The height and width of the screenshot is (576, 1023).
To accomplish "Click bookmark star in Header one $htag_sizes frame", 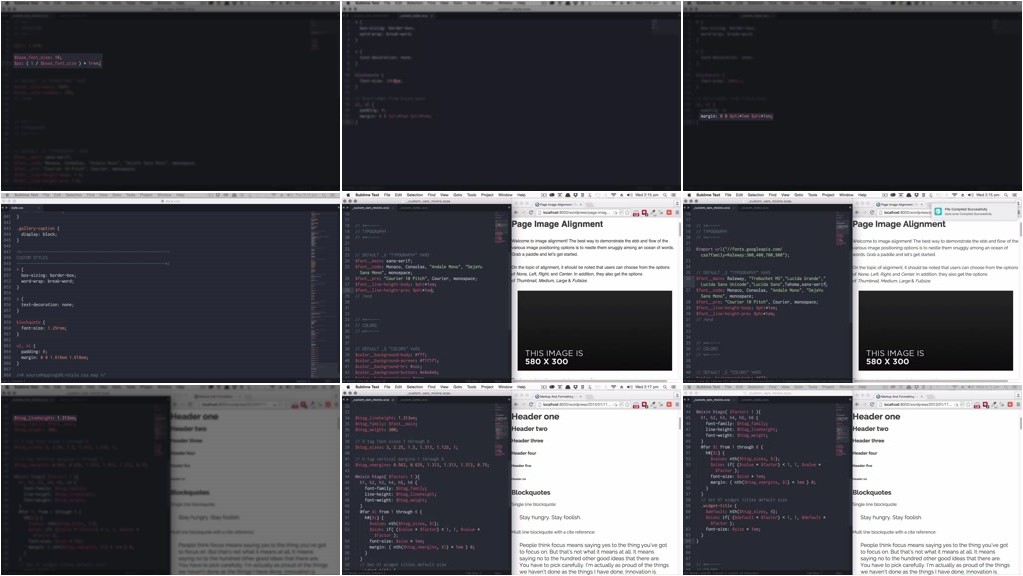I will pyautogui.click(x=628, y=405).
